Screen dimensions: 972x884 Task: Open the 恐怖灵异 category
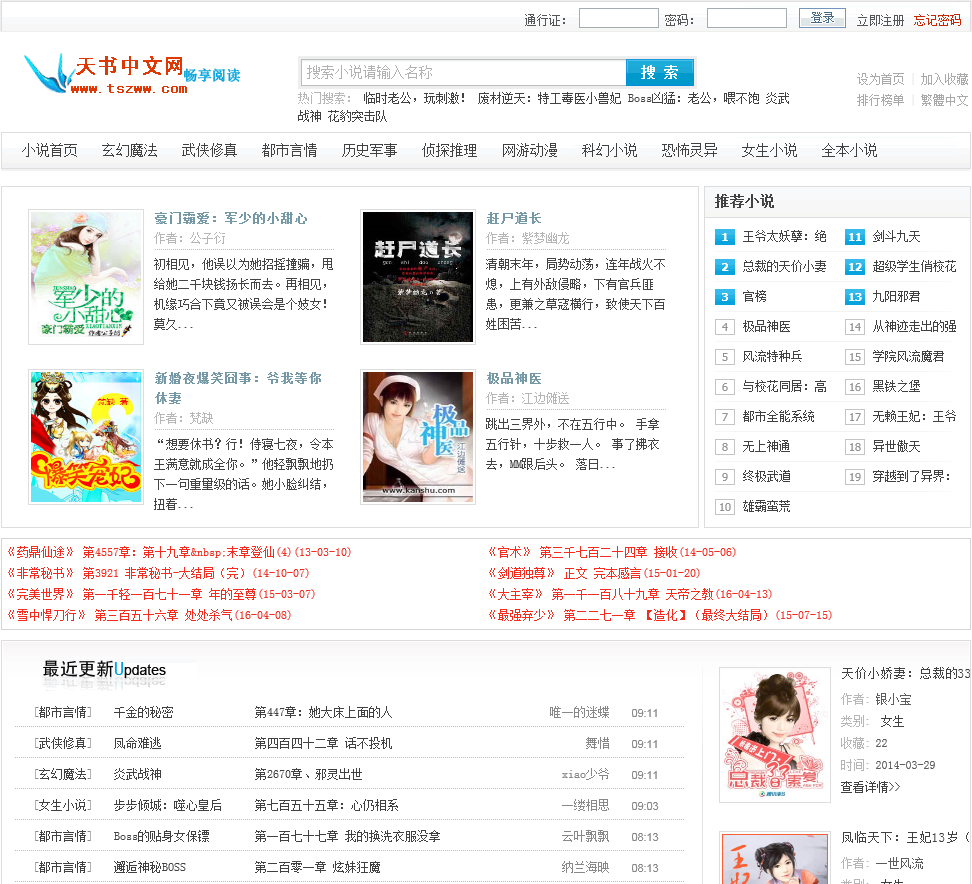pos(689,151)
